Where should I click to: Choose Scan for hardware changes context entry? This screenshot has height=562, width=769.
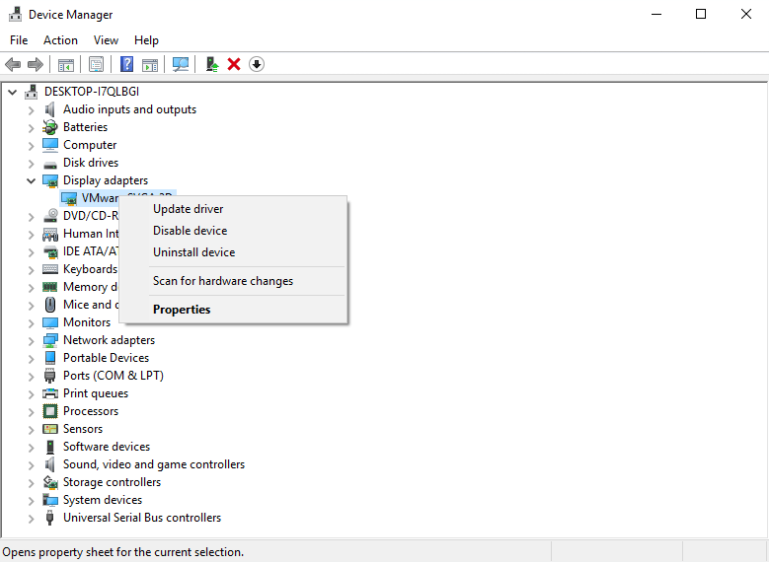(x=233, y=281)
